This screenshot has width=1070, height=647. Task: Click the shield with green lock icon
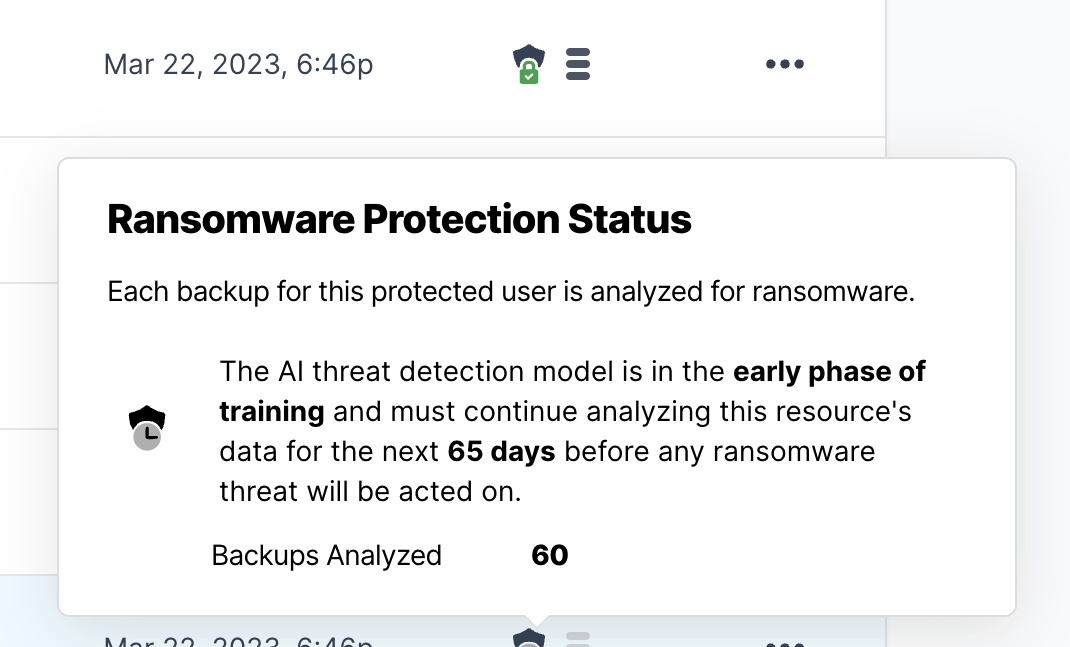(x=529, y=64)
